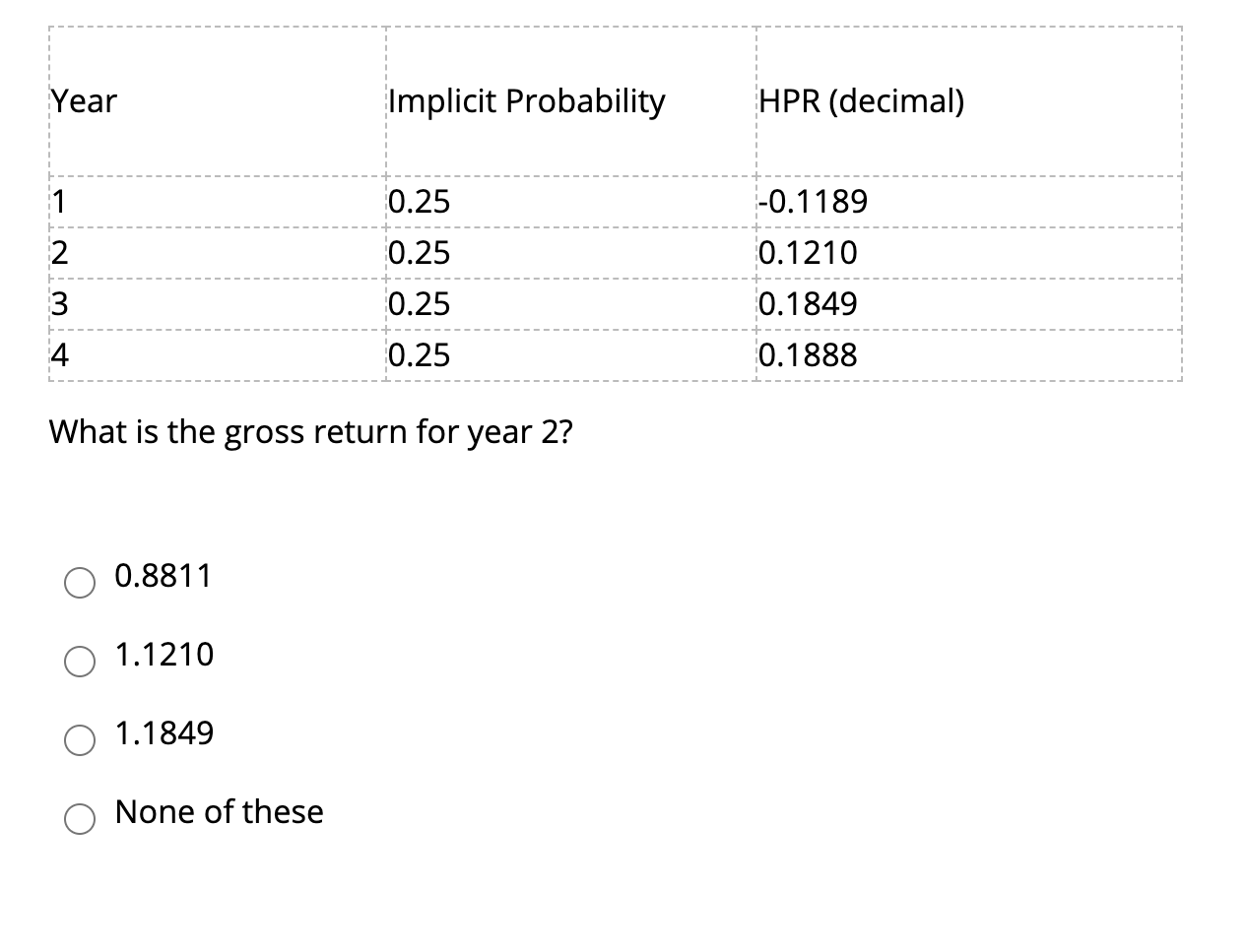Click the 0.8811 answer label text

pyautogui.click(x=162, y=576)
